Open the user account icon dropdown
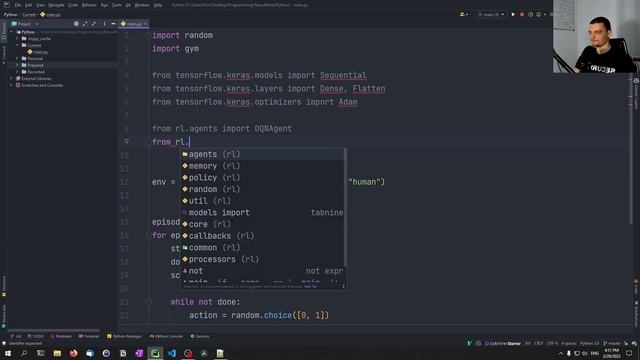The height and width of the screenshot is (360, 640). pyautogui.click(x=464, y=14)
